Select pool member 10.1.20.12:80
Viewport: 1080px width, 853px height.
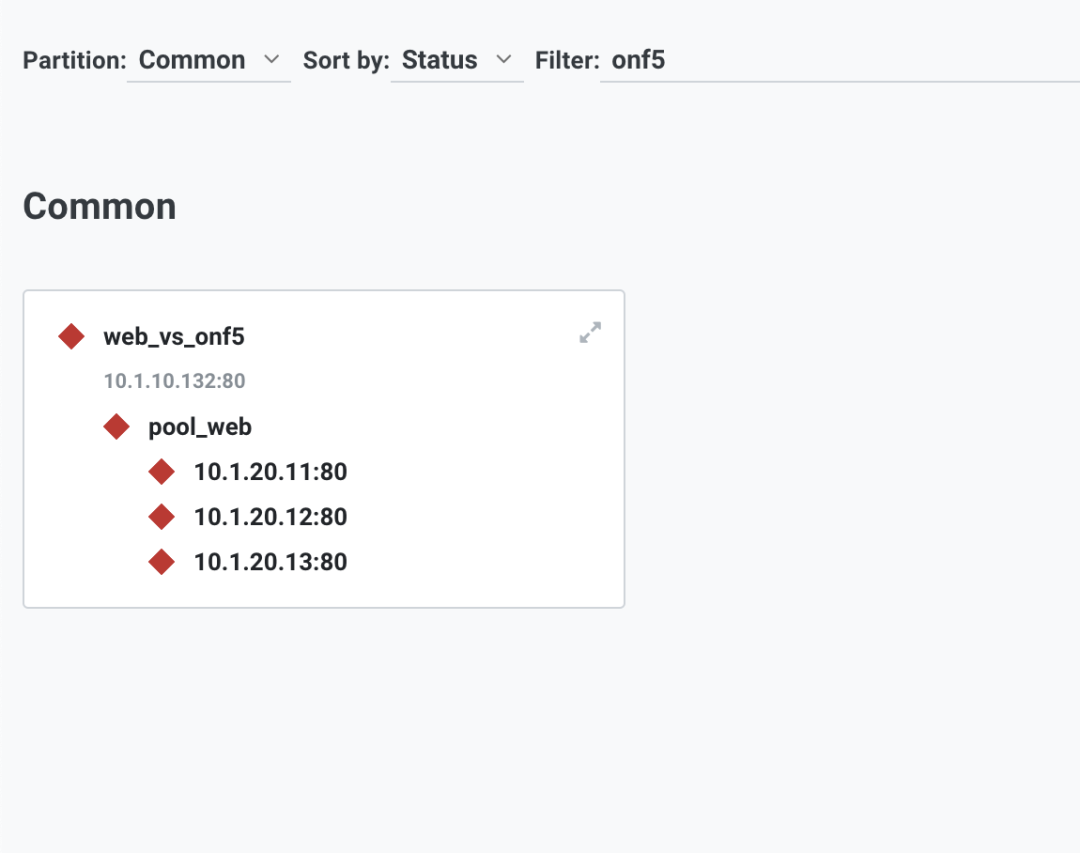[x=270, y=517]
